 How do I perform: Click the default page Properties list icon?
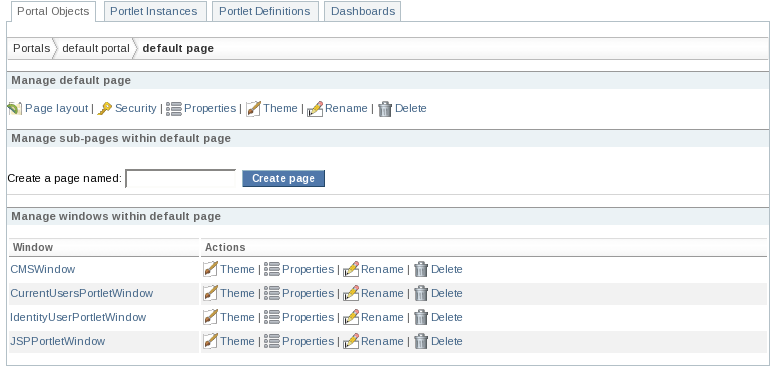174,108
